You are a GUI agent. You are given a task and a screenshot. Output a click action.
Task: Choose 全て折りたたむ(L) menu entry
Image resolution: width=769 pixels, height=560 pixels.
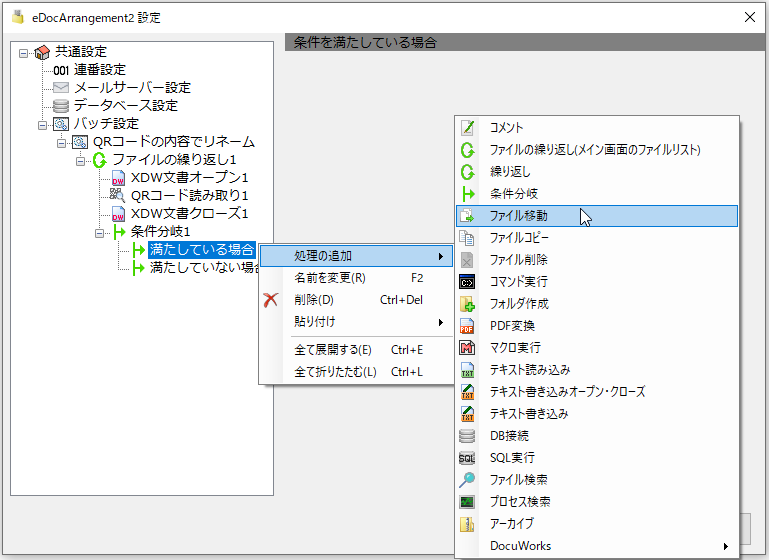[358, 372]
